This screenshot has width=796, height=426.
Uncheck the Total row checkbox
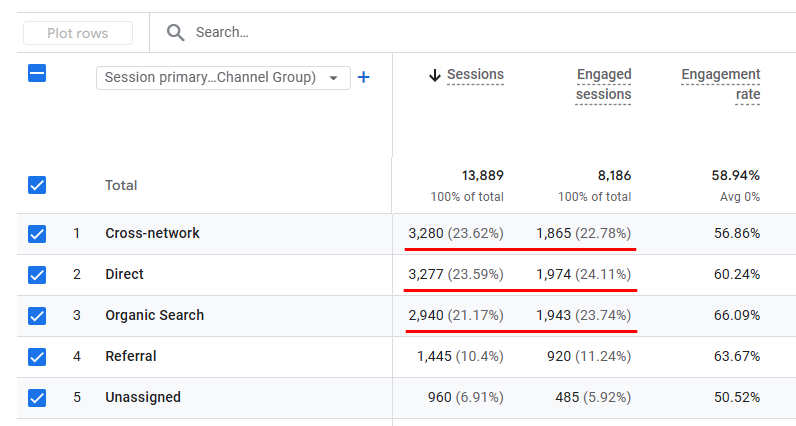pos(37,185)
